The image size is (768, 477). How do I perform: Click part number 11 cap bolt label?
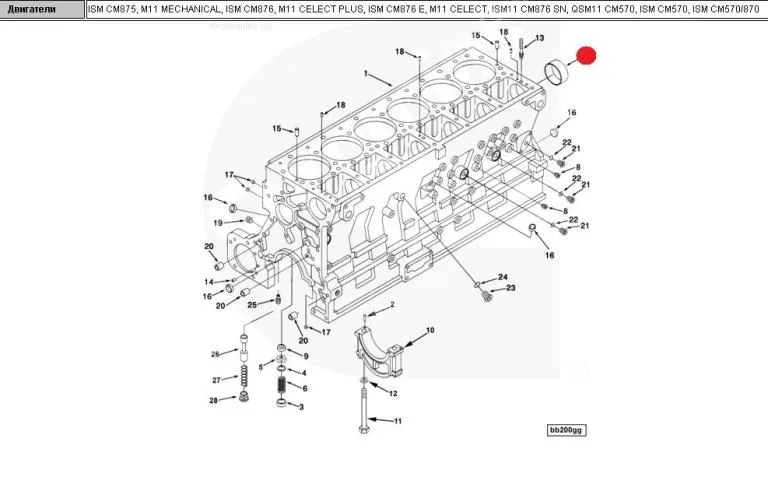click(397, 421)
